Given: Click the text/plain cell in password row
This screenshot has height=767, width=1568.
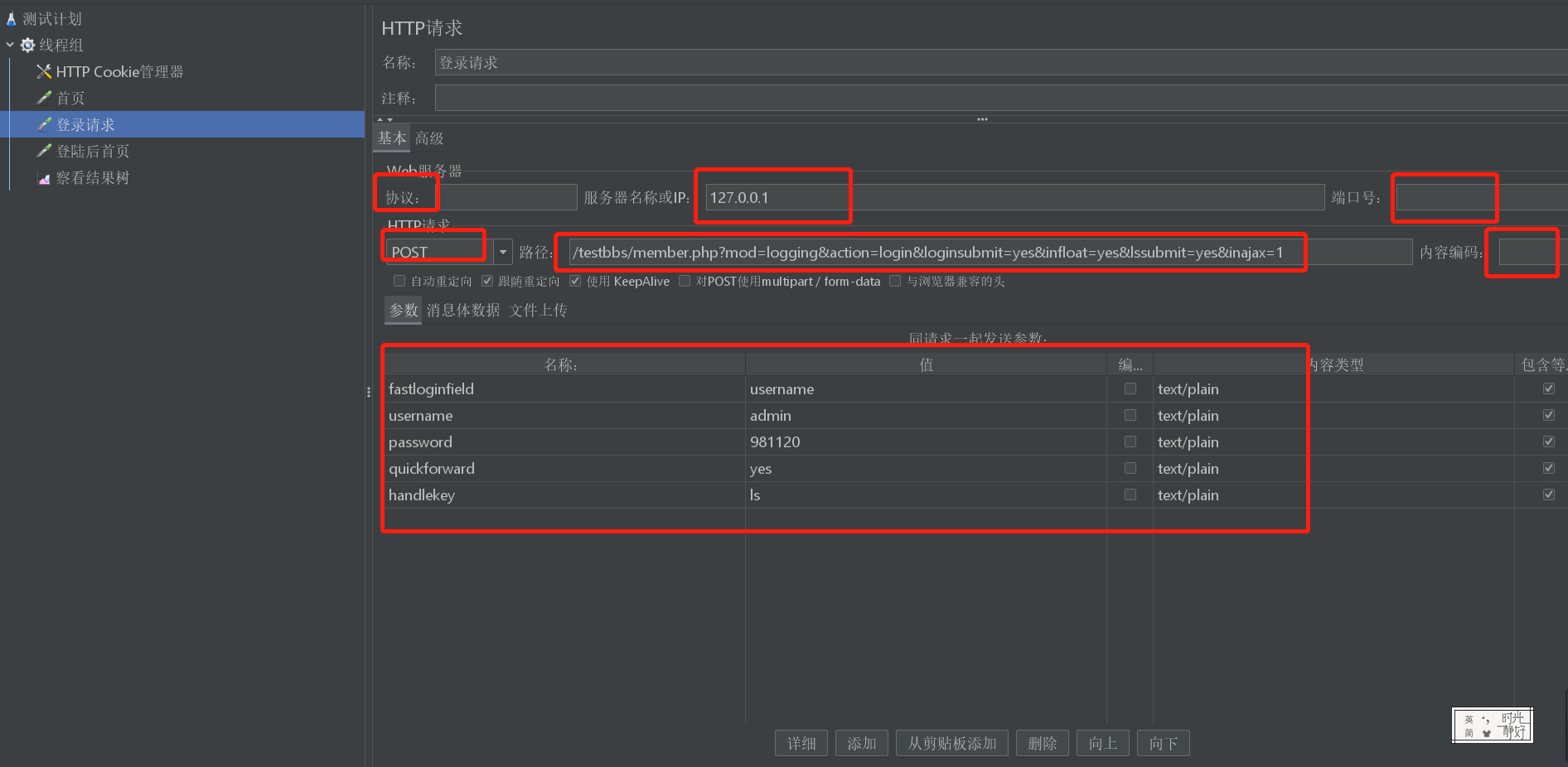Looking at the screenshot, I should tap(1333, 441).
